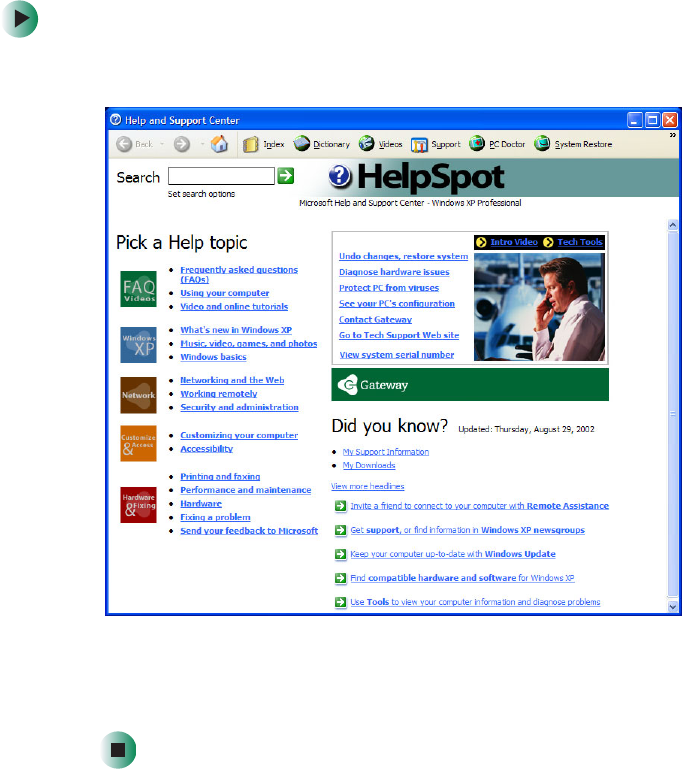
Task: Click the FAQ Videos topic icon
Action: coord(139,289)
